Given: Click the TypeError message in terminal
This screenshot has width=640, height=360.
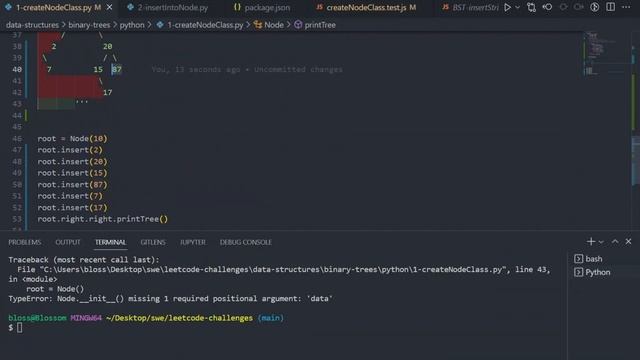Looking at the screenshot, I should click(170, 299).
